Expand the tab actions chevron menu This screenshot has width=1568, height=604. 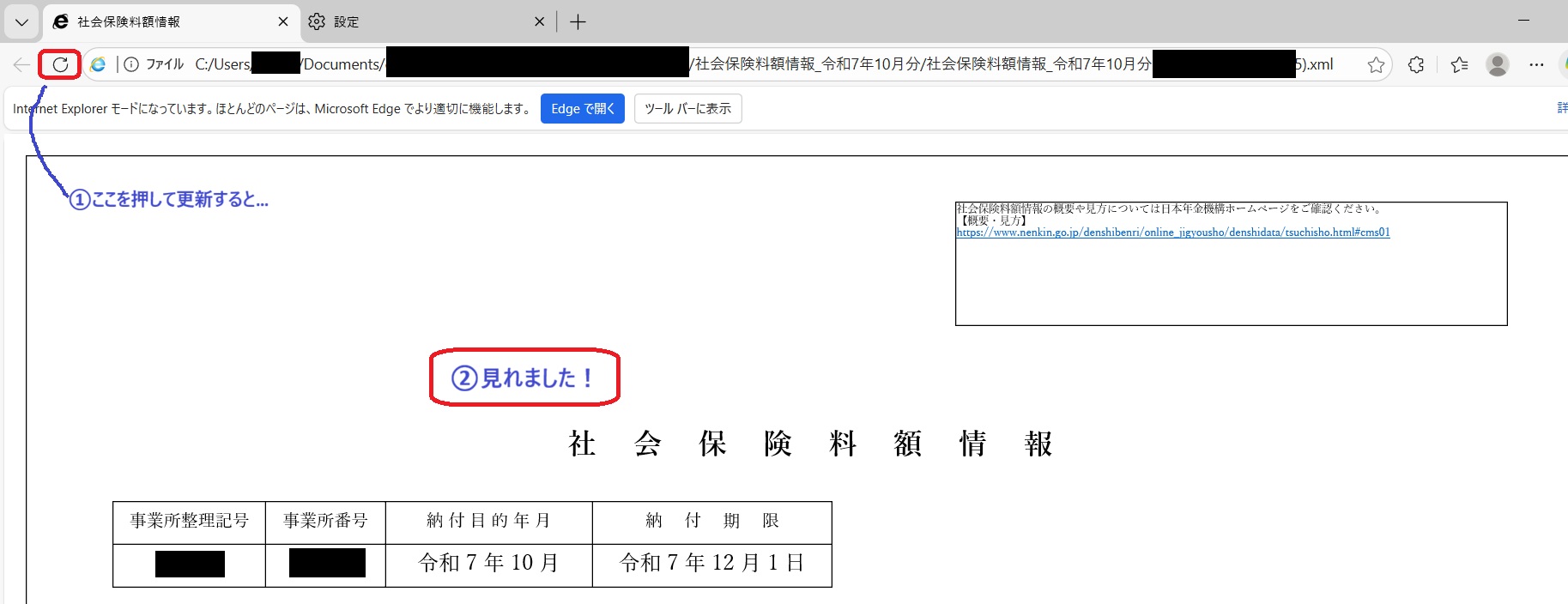[21, 22]
